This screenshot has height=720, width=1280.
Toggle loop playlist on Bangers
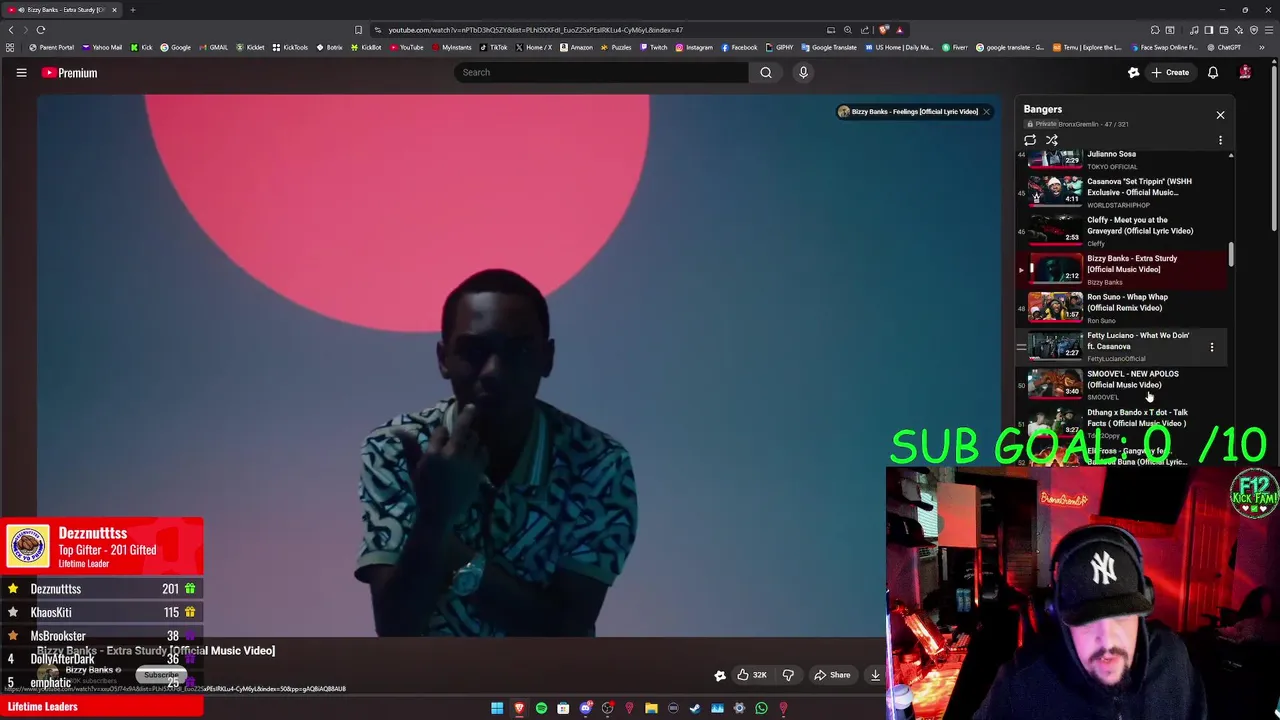click(1030, 140)
